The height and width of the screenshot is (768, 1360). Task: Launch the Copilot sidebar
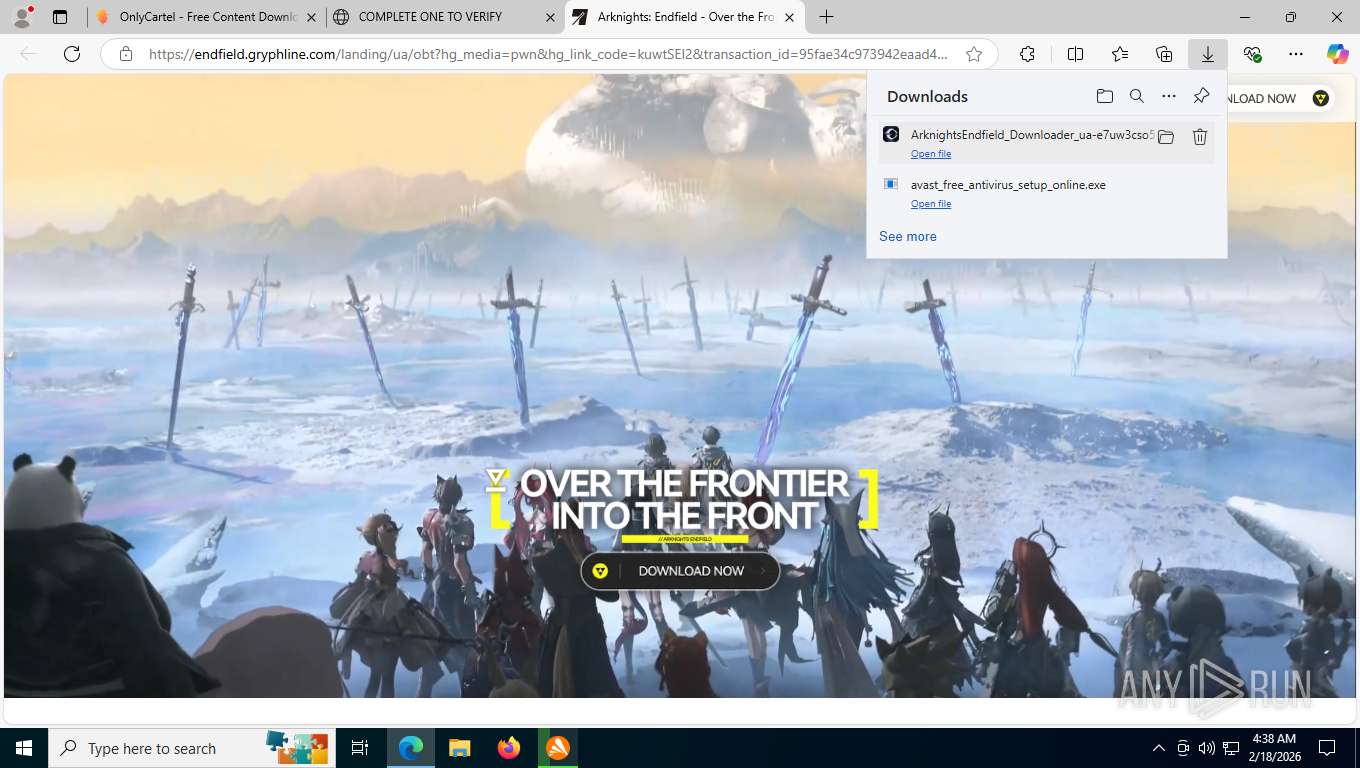click(1337, 54)
